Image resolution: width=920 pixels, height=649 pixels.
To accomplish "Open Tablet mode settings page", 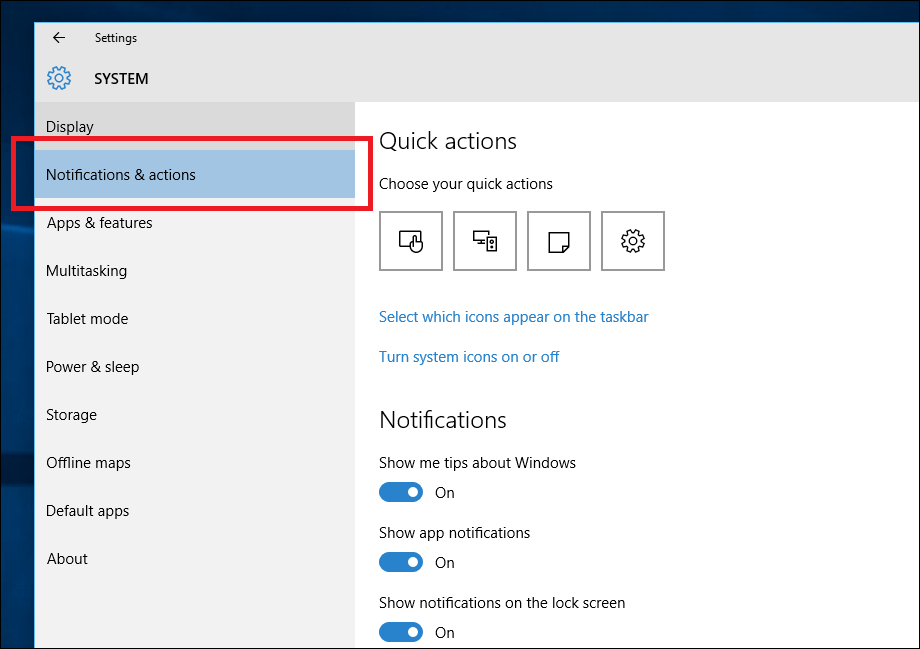I will (195, 319).
